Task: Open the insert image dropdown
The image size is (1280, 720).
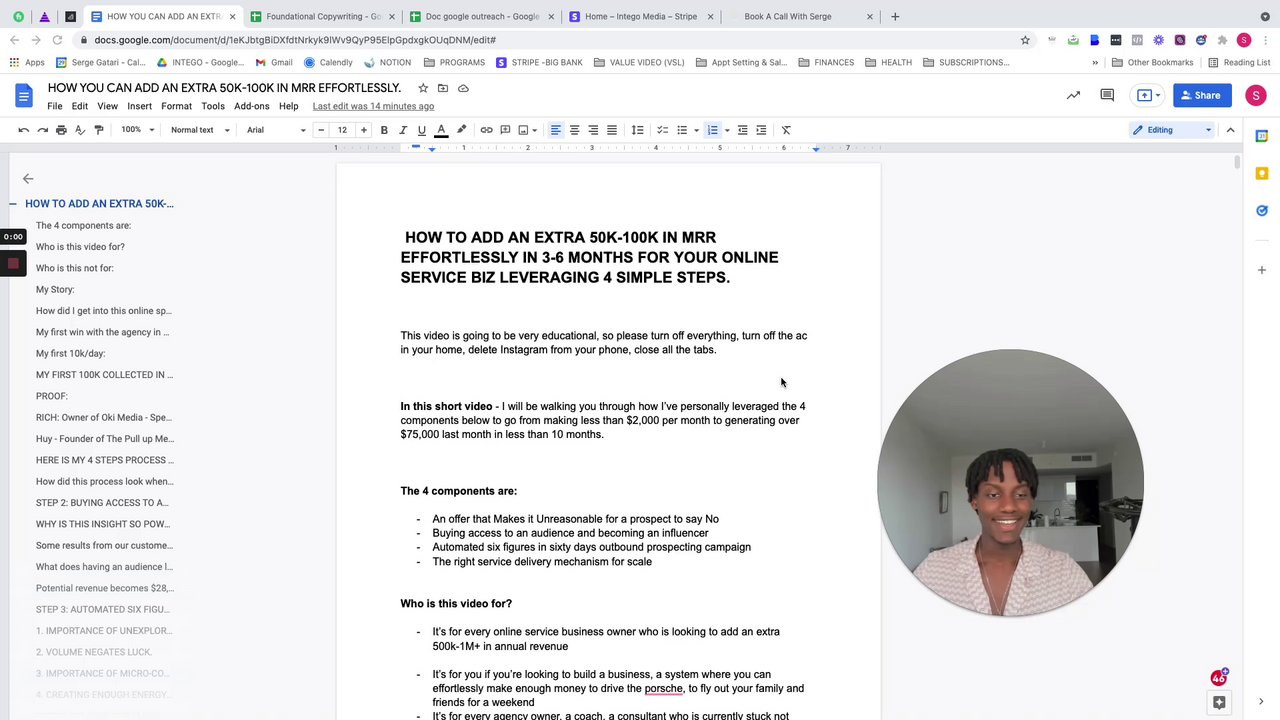Action: 527,130
